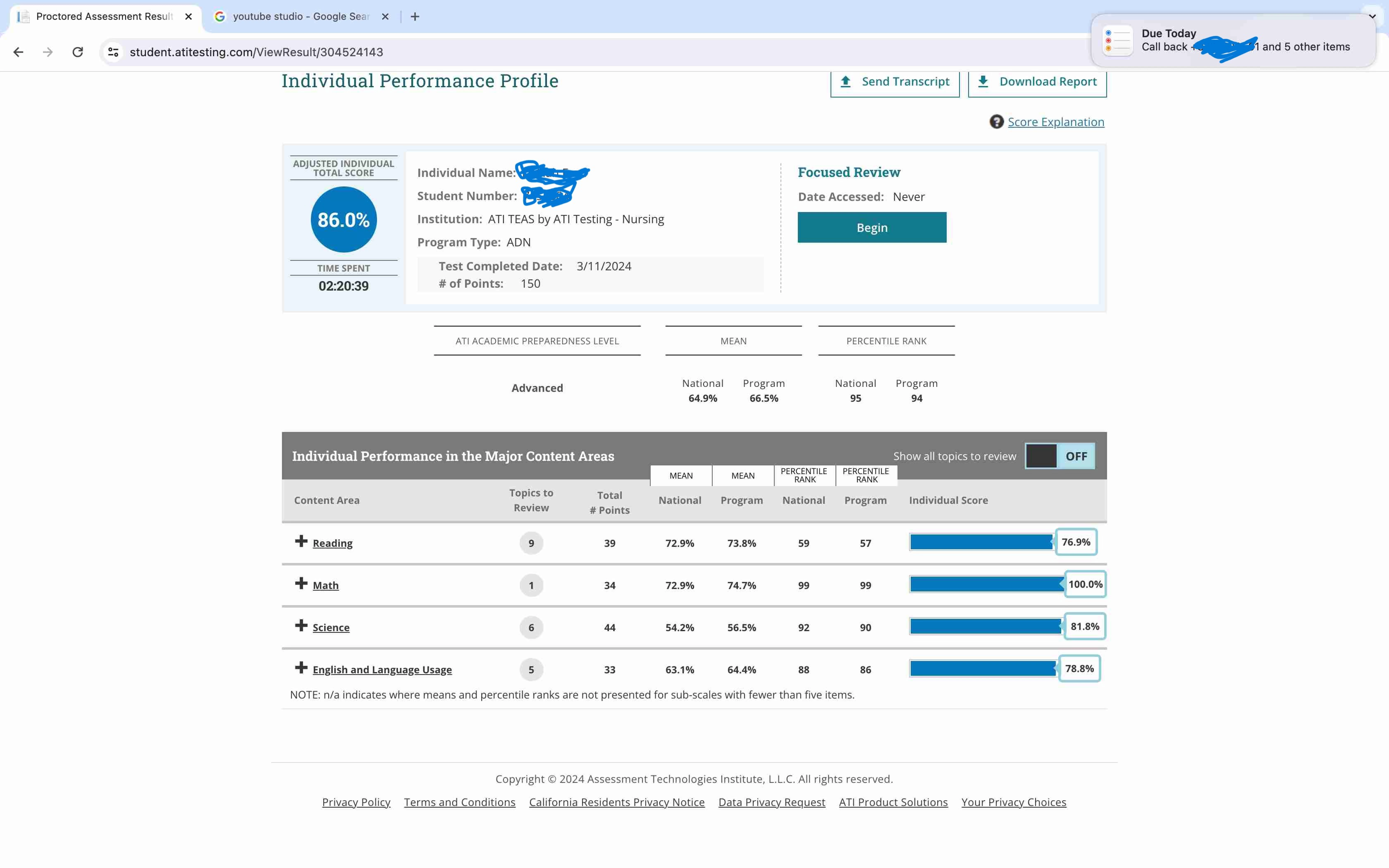Click the Advanced preparedness level text
The image size is (1389, 868).
[x=537, y=388]
